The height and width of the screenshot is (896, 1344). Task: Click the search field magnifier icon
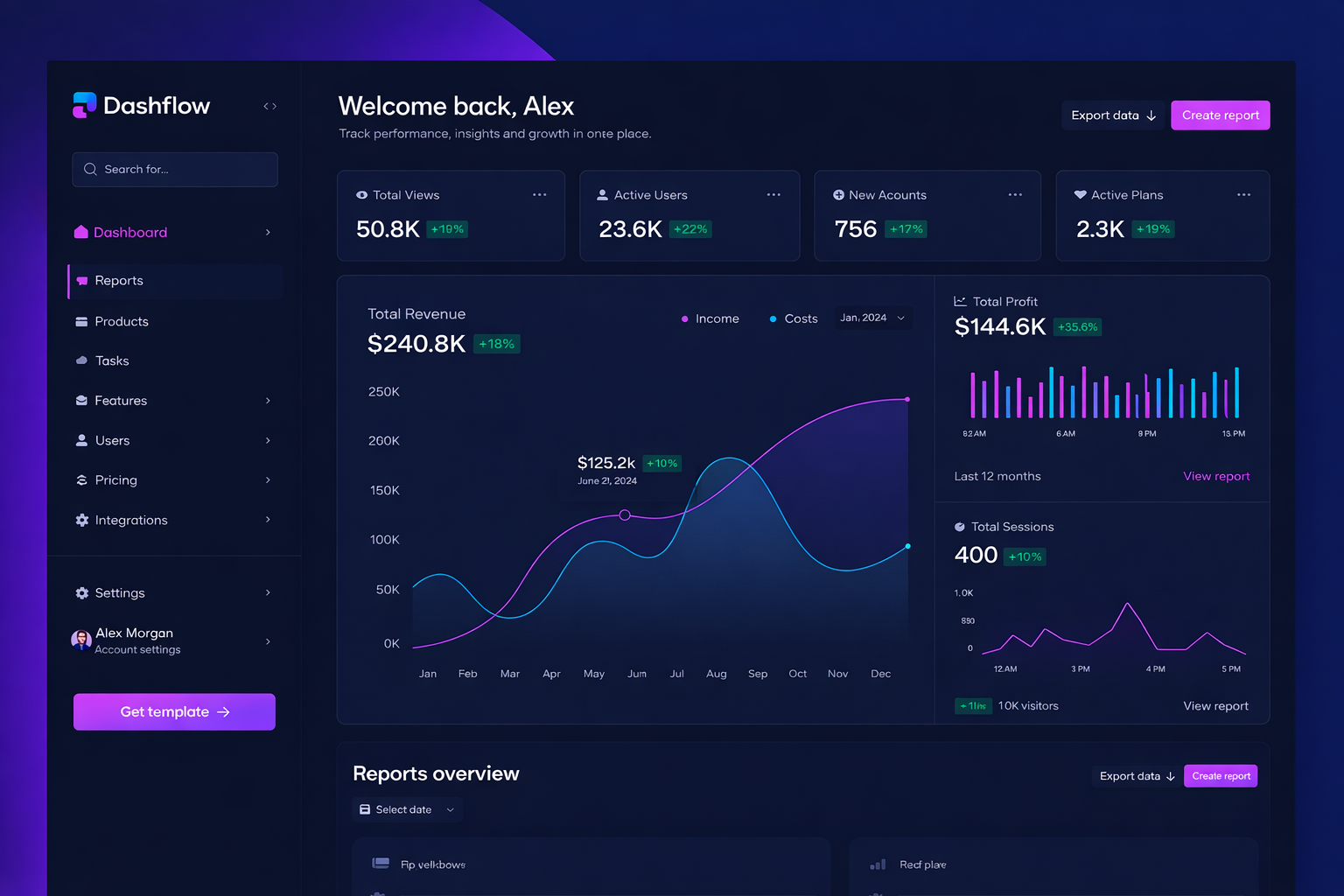[x=90, y=169]
